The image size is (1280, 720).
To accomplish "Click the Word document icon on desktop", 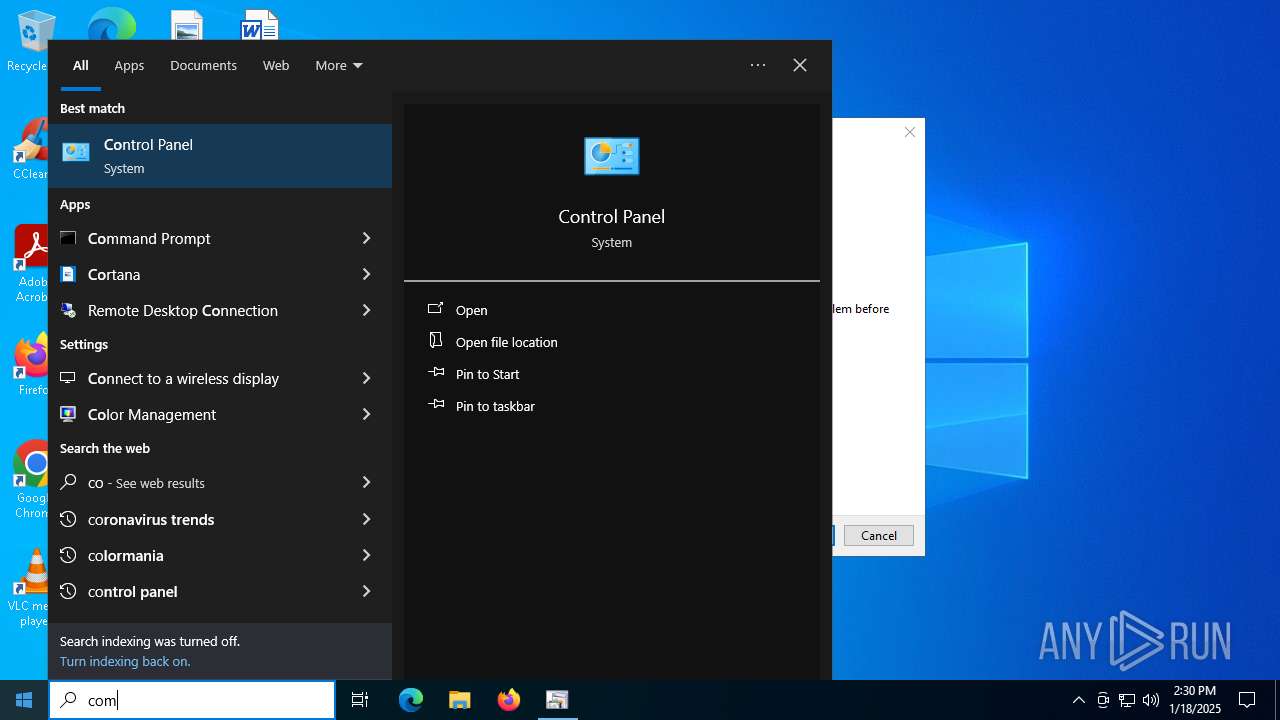I will pyautogui.click(x=259, y=25).
